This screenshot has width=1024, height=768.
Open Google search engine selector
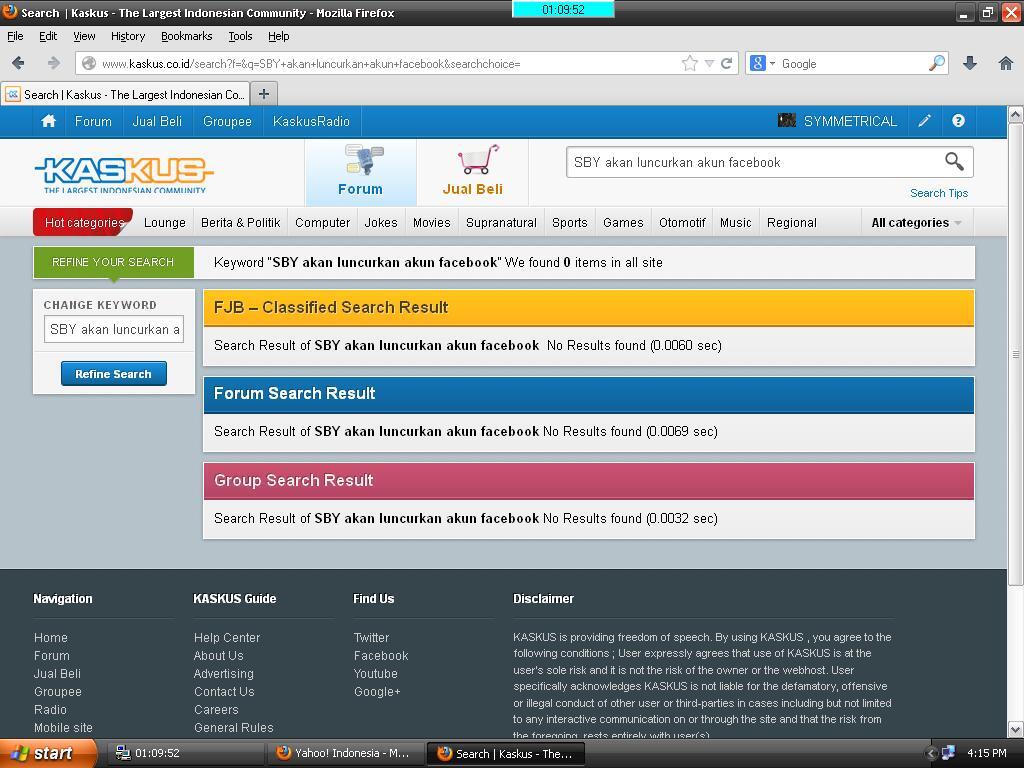point(762,63)
